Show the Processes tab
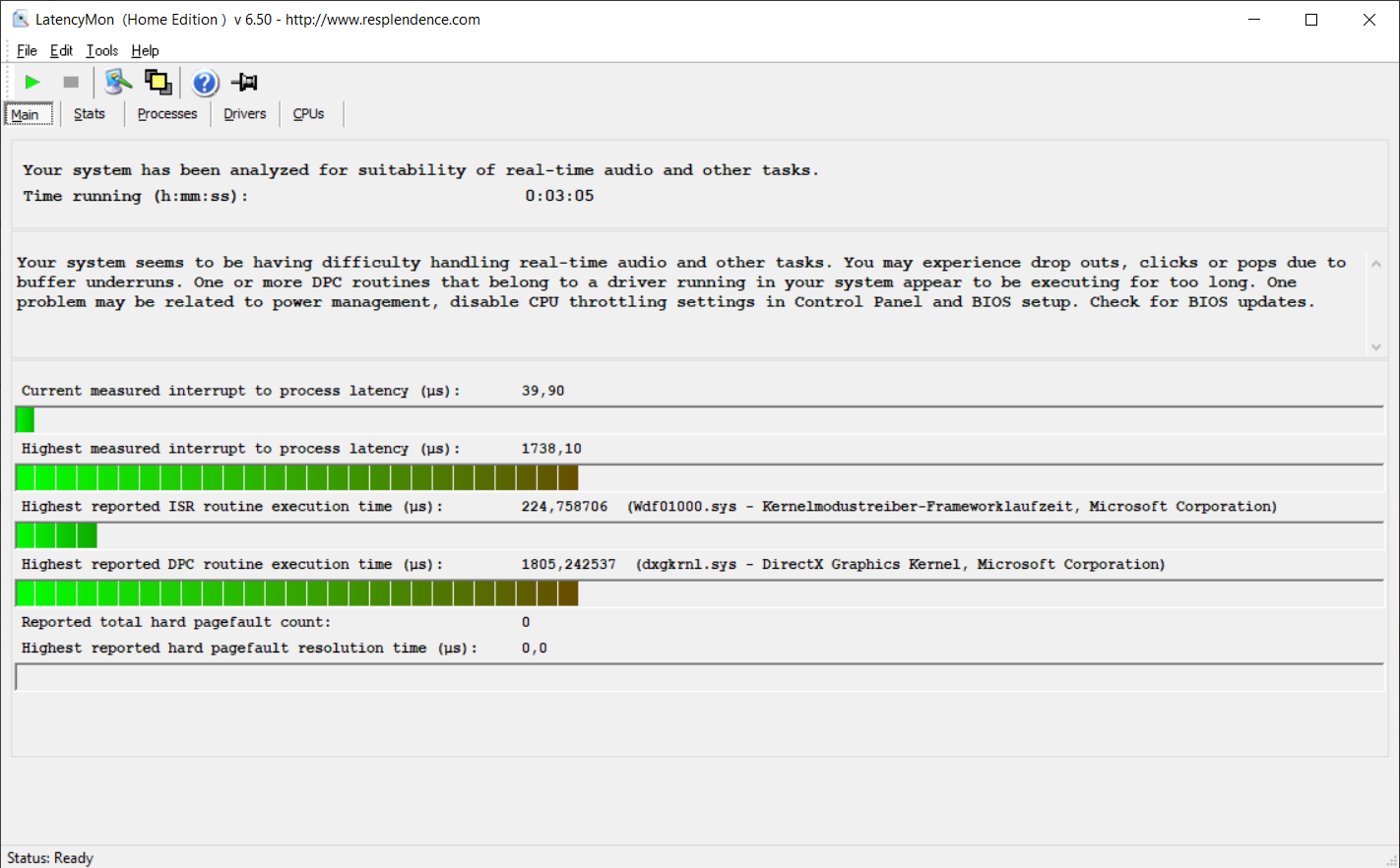The image size is (1400, 868). 167,114
